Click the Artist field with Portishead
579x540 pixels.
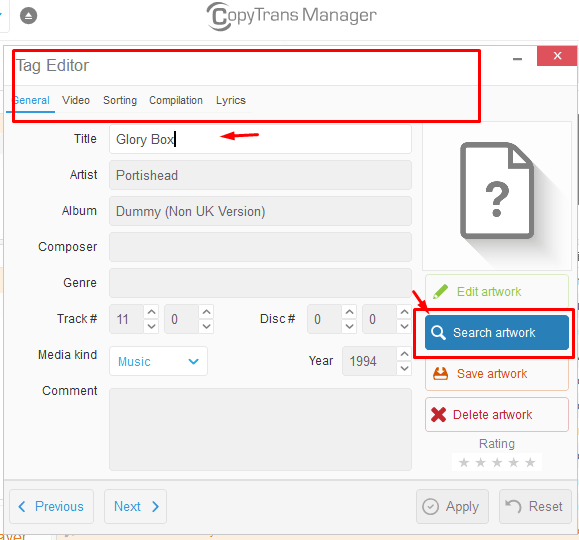click(x=260, y=175)
